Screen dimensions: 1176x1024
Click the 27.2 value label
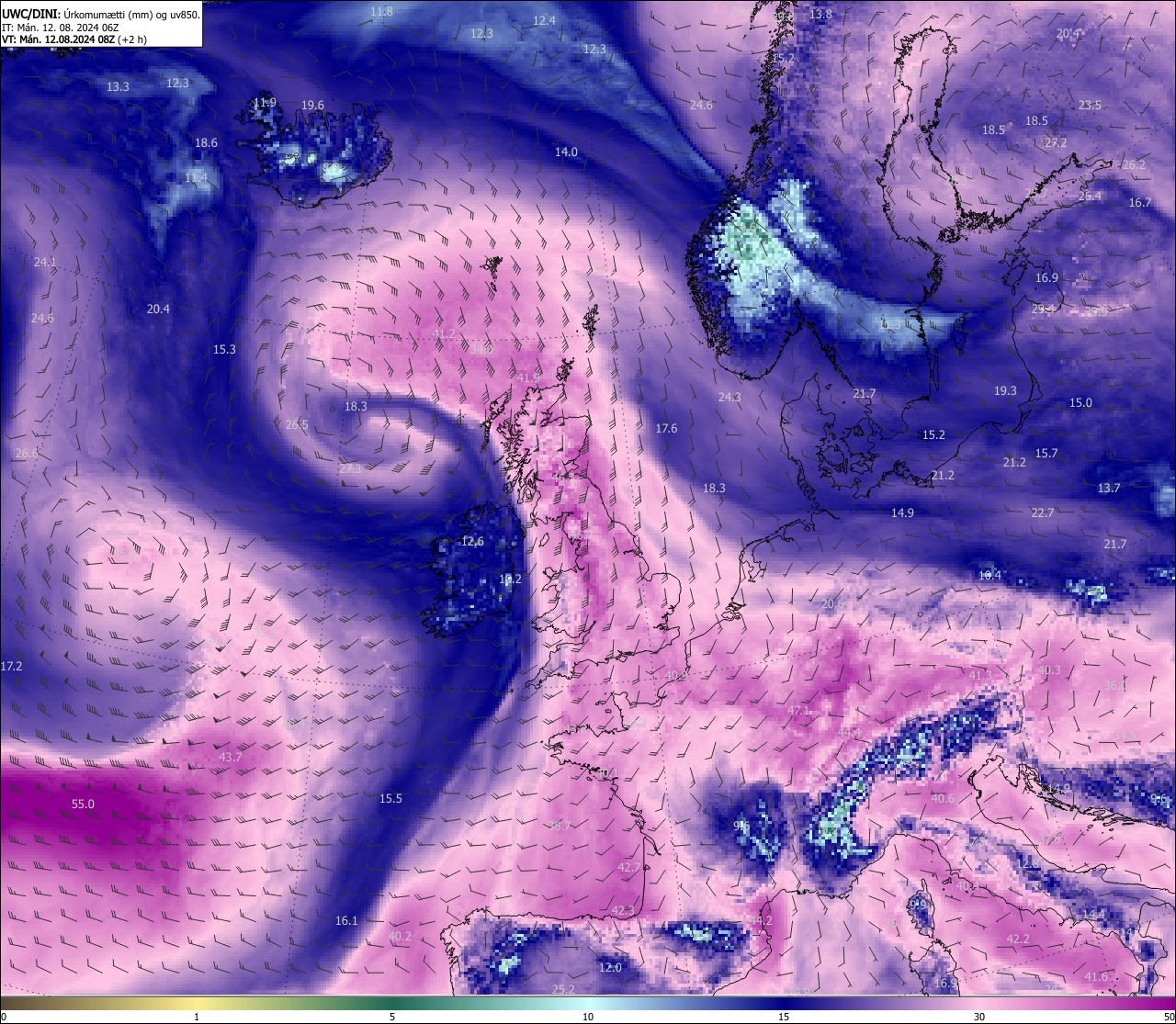point(1056,142)
